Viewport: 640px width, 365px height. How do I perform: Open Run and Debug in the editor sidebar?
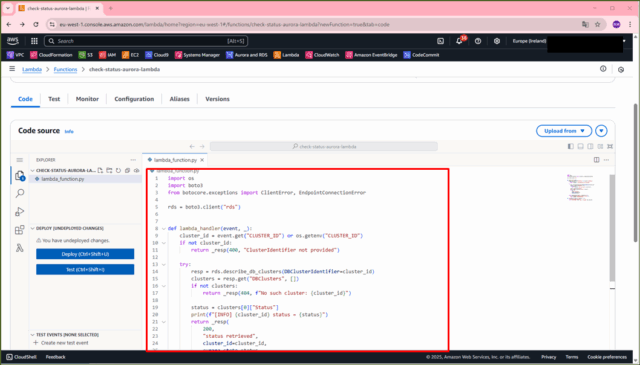(x=20, y=211)
